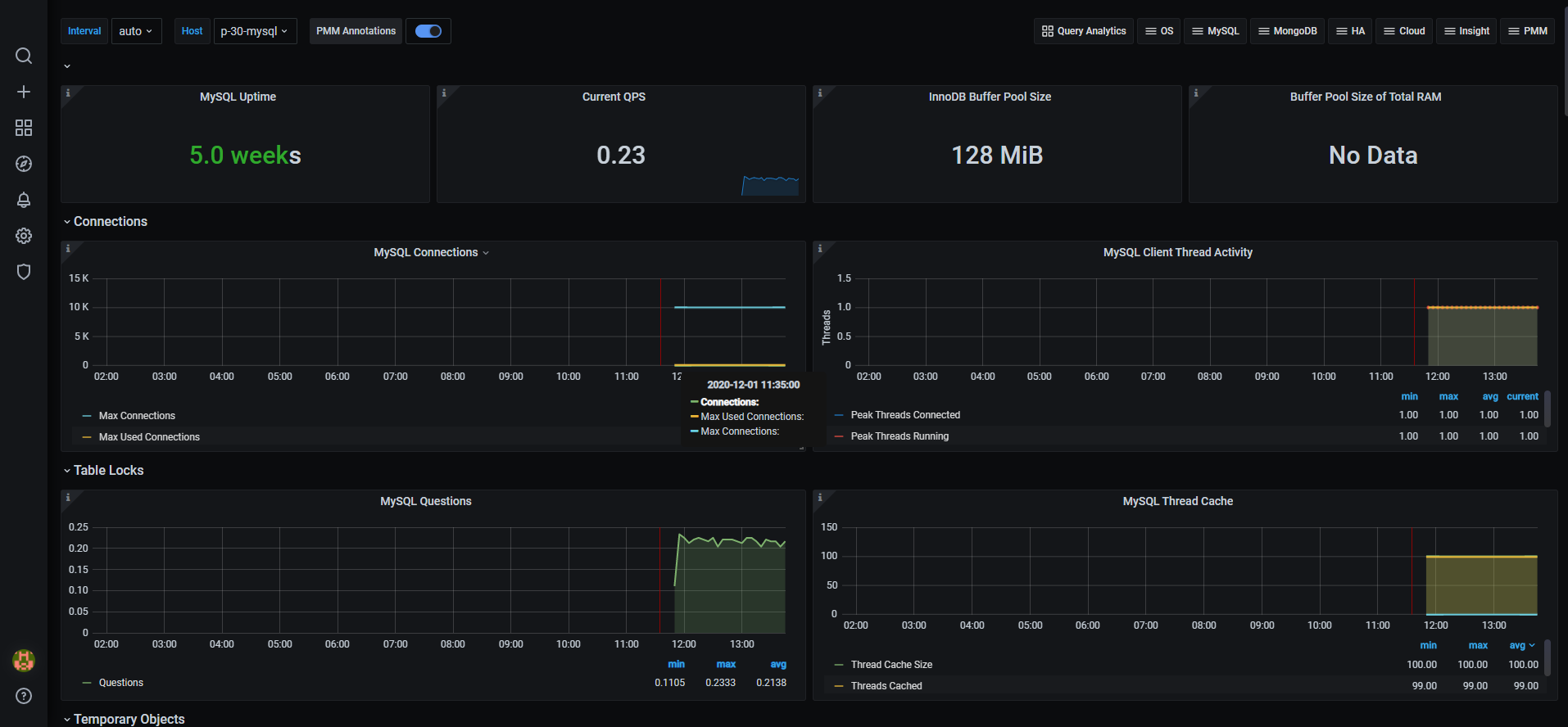1568x727 pixels.
Task: Open the Help question mark icon
Action: point(24,696)
